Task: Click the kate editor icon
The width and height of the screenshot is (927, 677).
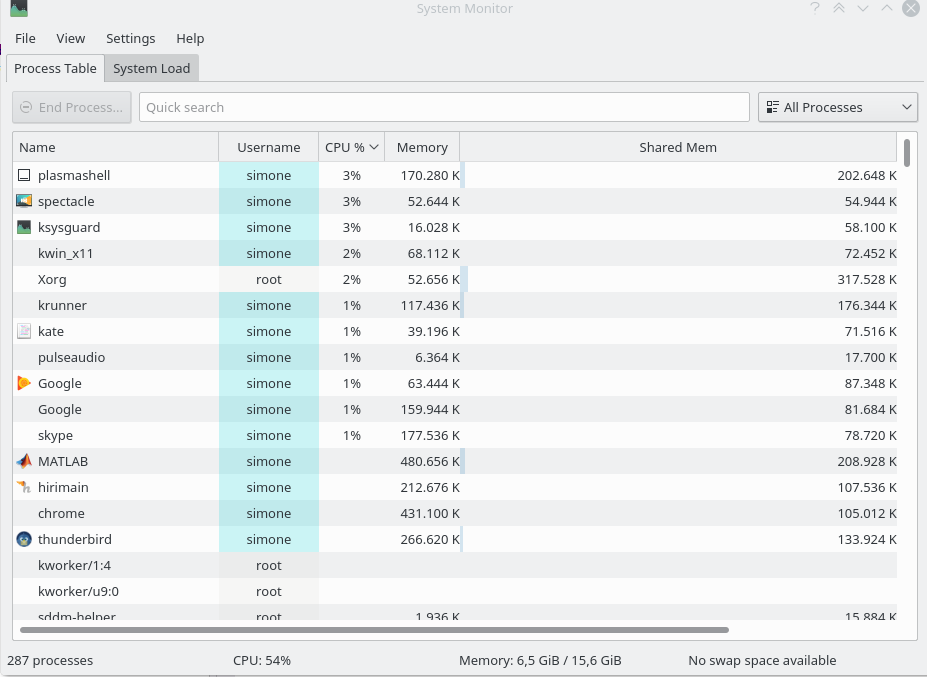Action: [24, 331]
